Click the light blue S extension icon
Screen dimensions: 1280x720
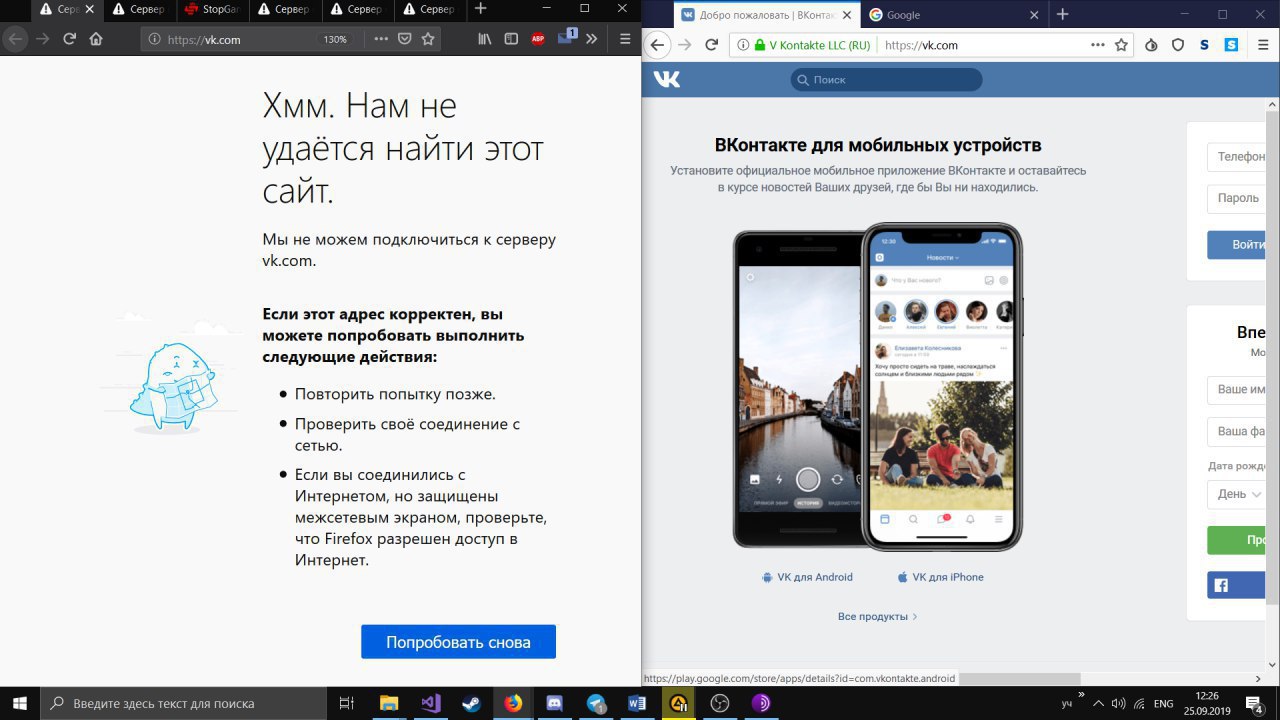(x=1232, y=45)
